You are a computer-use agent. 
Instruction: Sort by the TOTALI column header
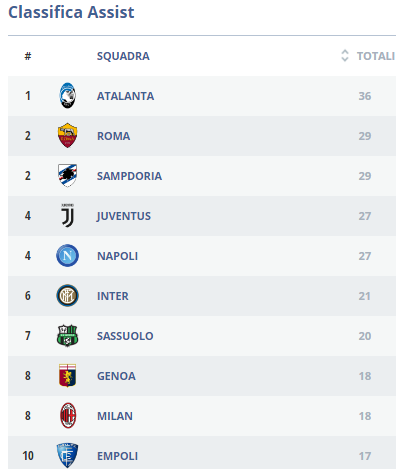pos(376,56)
